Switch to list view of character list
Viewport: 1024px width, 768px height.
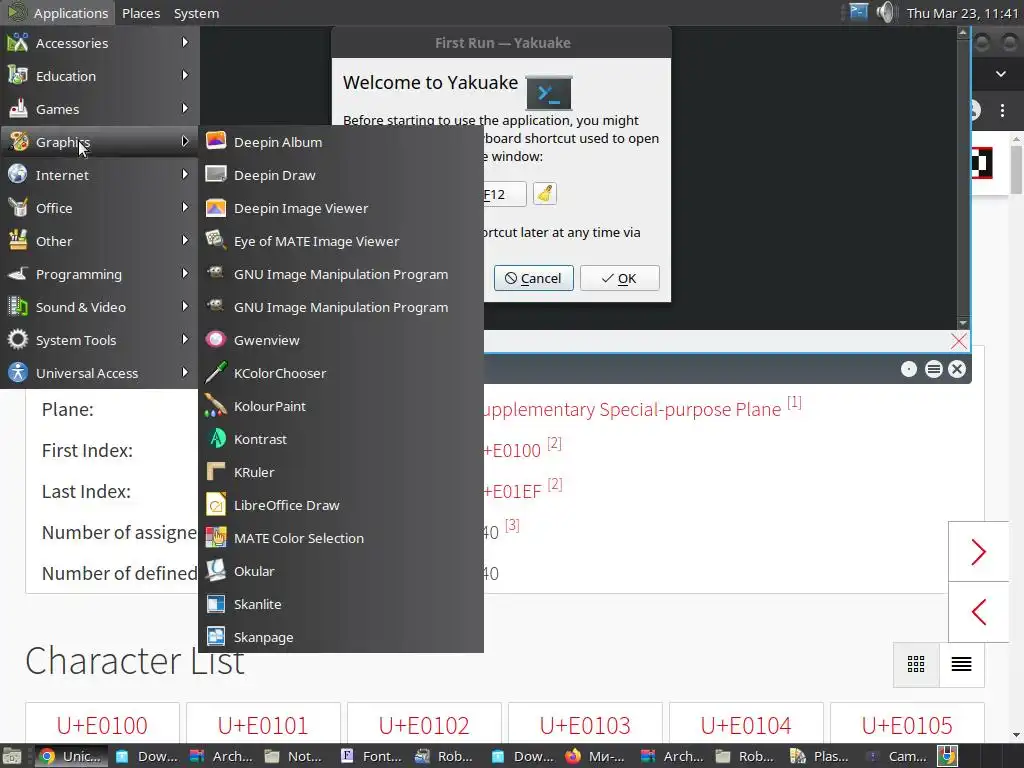point(961,664)
